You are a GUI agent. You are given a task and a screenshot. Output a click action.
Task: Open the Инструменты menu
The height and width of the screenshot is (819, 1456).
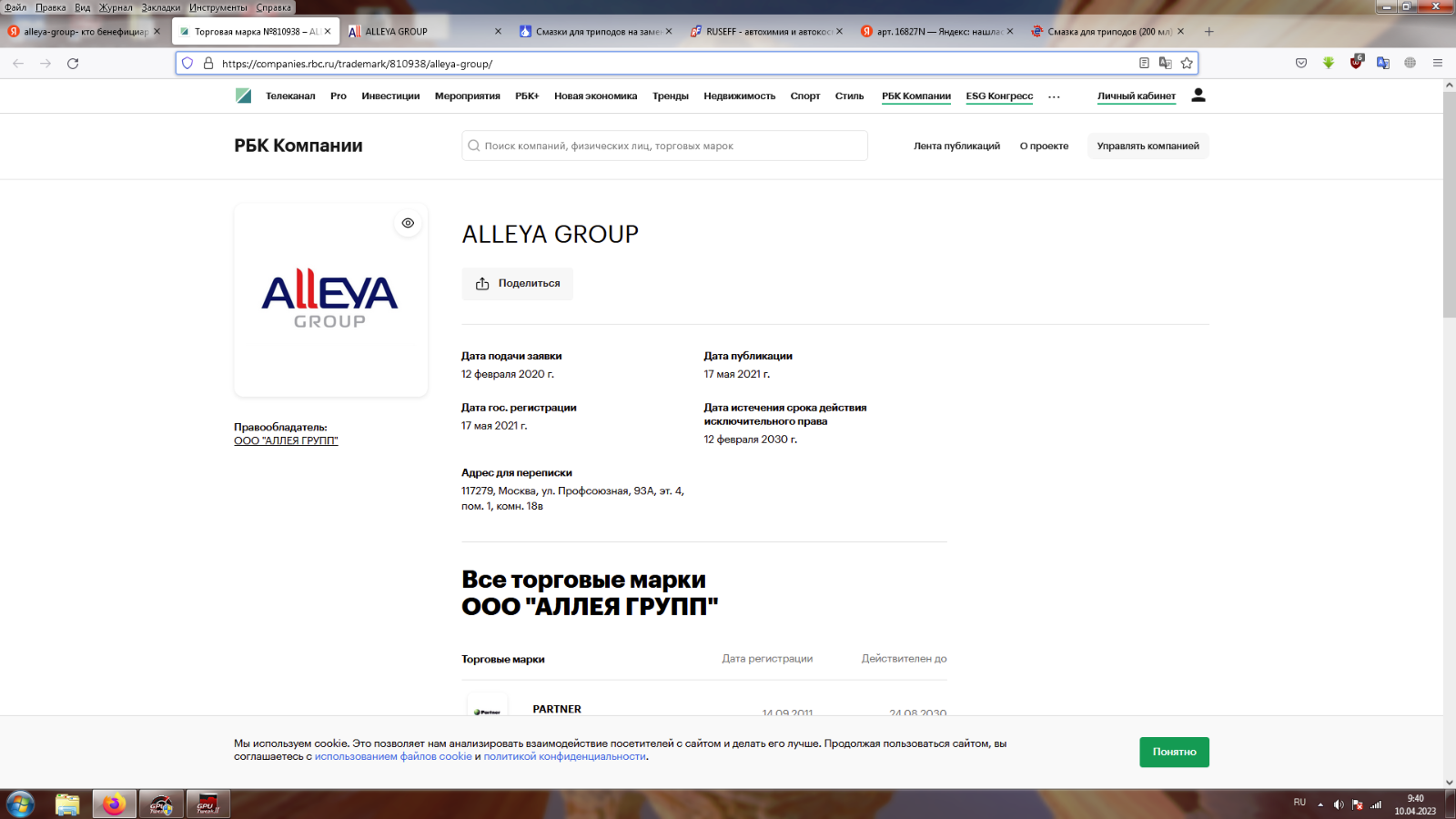tap(218, 7)
